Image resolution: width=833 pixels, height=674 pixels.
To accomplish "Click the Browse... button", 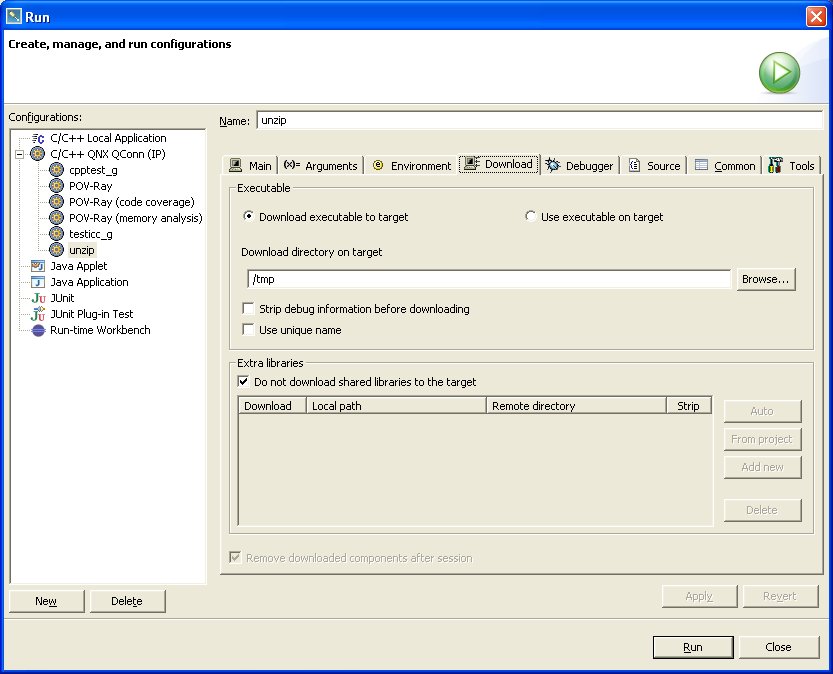I will 766,279.
